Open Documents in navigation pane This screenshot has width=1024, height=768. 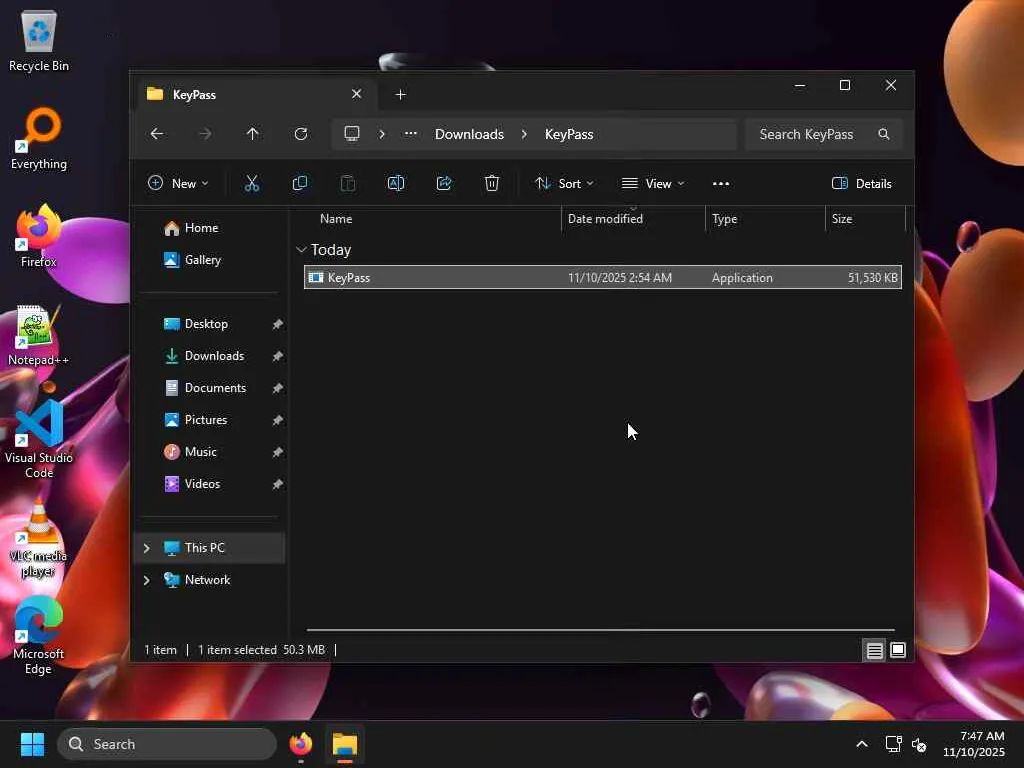pyautogui.click(x=216, y=388)
